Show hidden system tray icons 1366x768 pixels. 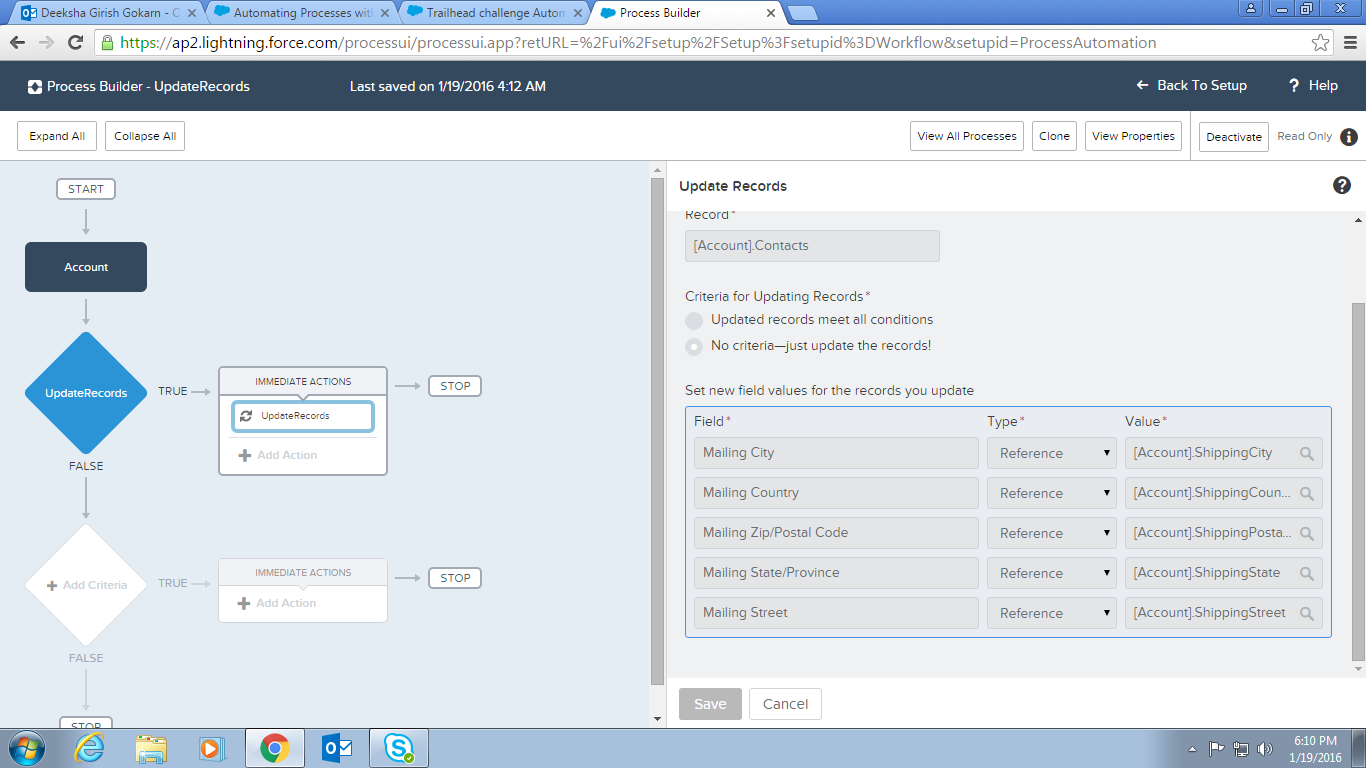coord(1192,748)
